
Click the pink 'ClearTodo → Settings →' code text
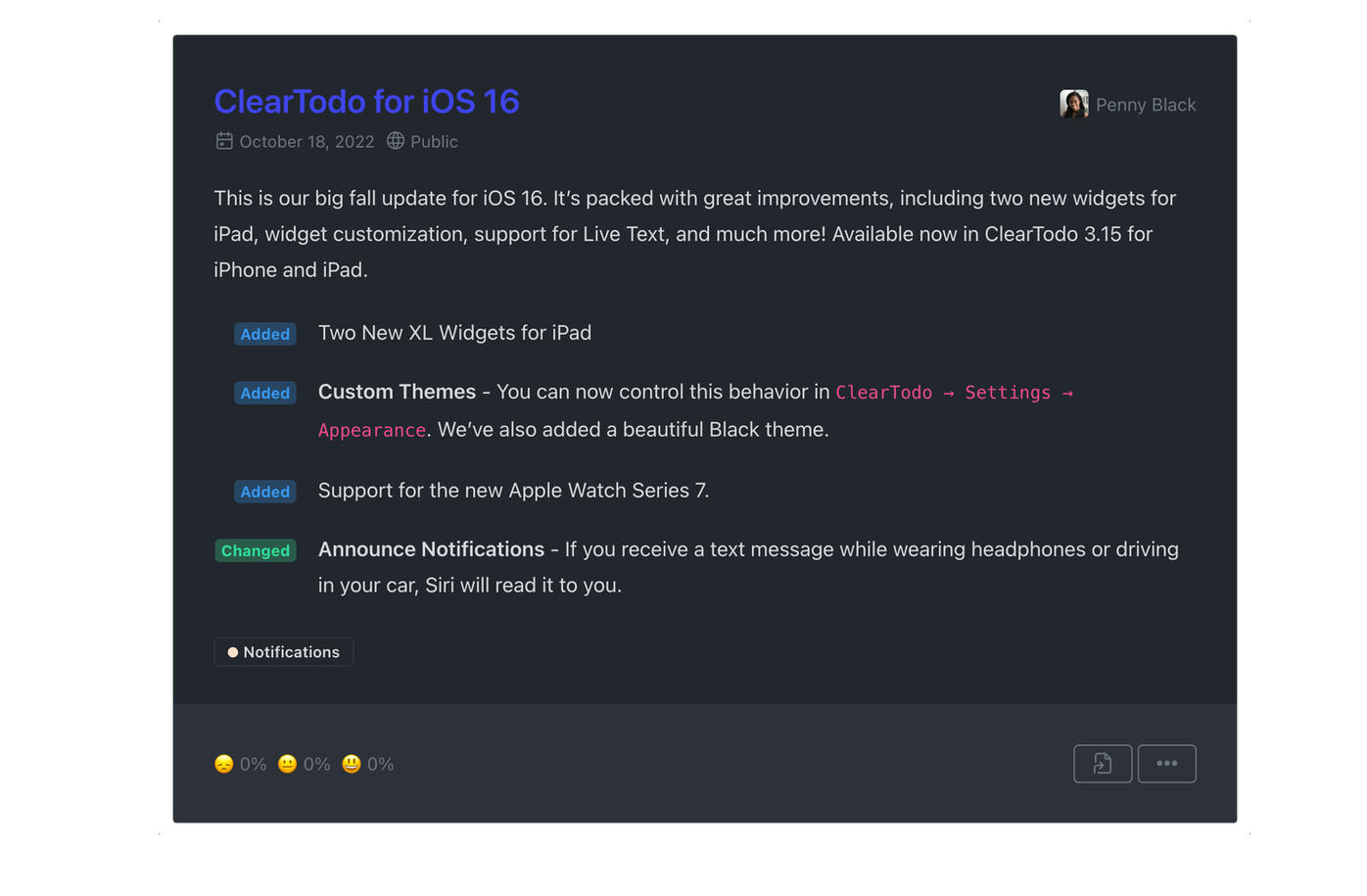pyautogui.click(x=955, y=393)
